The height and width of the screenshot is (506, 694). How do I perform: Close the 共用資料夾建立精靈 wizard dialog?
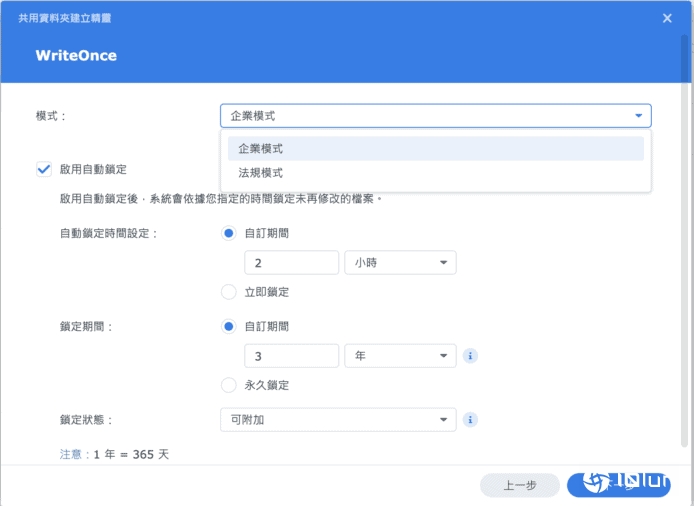(667, 18)
